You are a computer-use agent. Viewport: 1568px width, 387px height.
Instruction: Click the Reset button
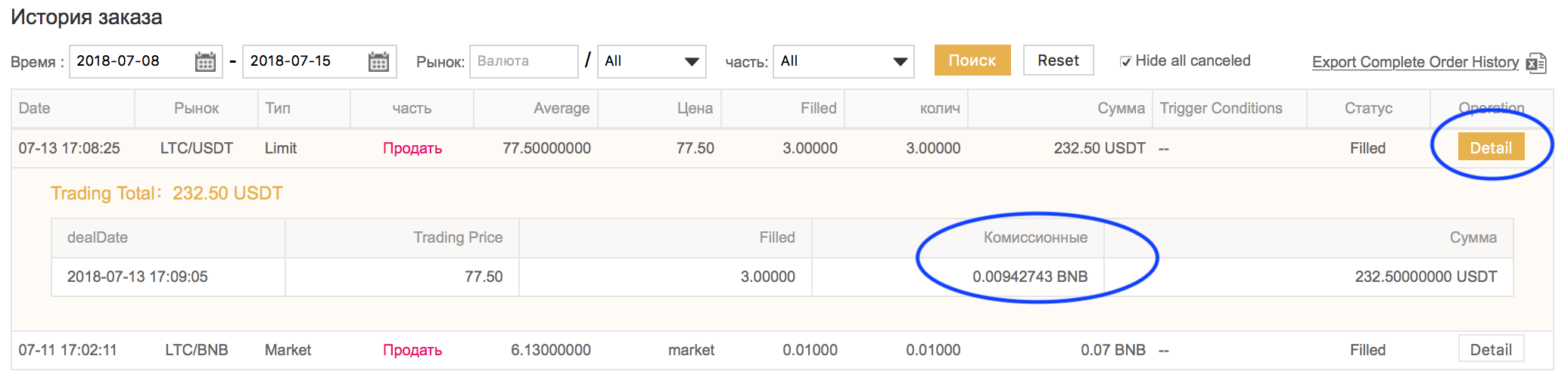click(1057, 60)
